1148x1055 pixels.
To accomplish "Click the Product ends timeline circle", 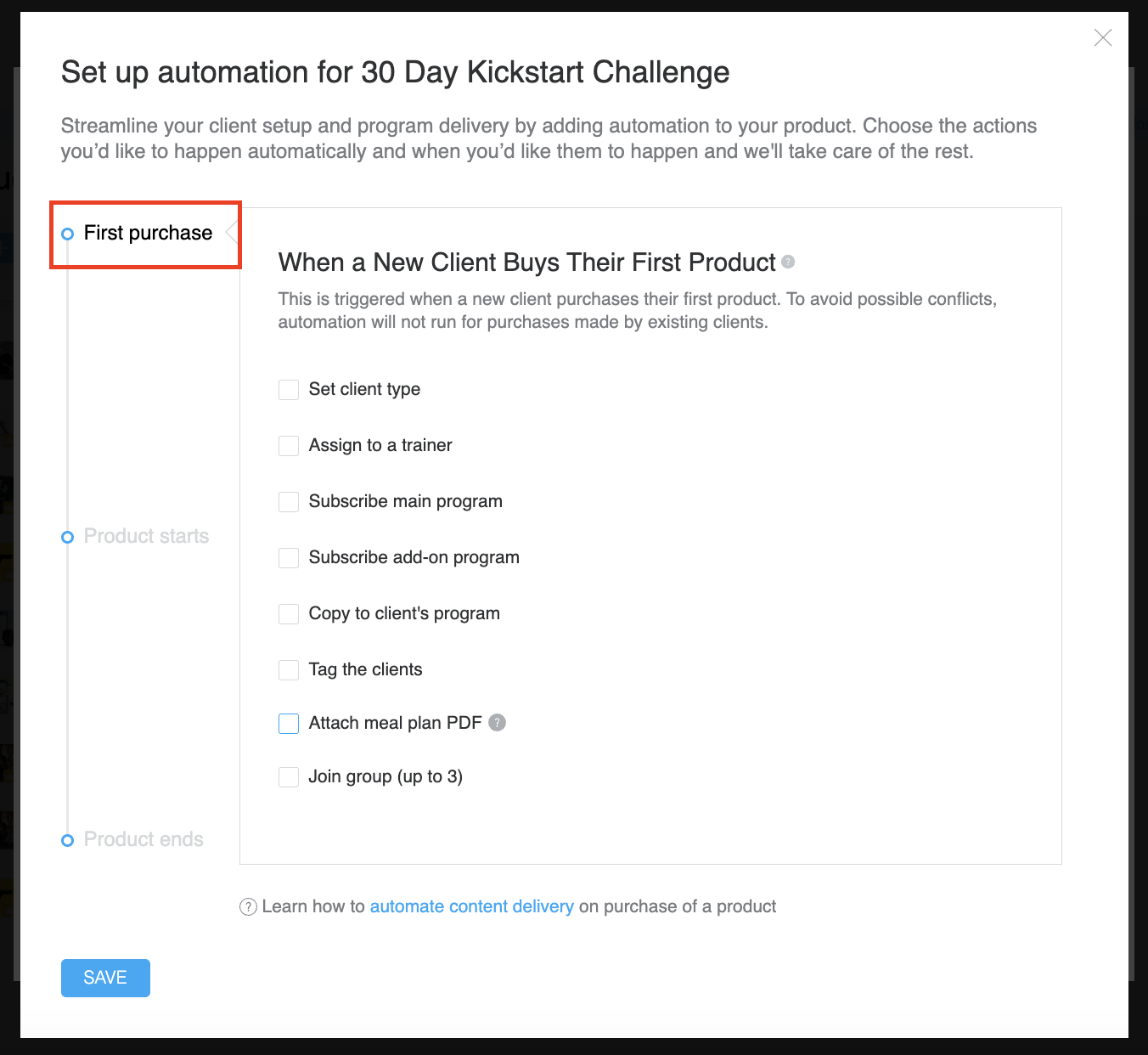I will click(68, 840).
